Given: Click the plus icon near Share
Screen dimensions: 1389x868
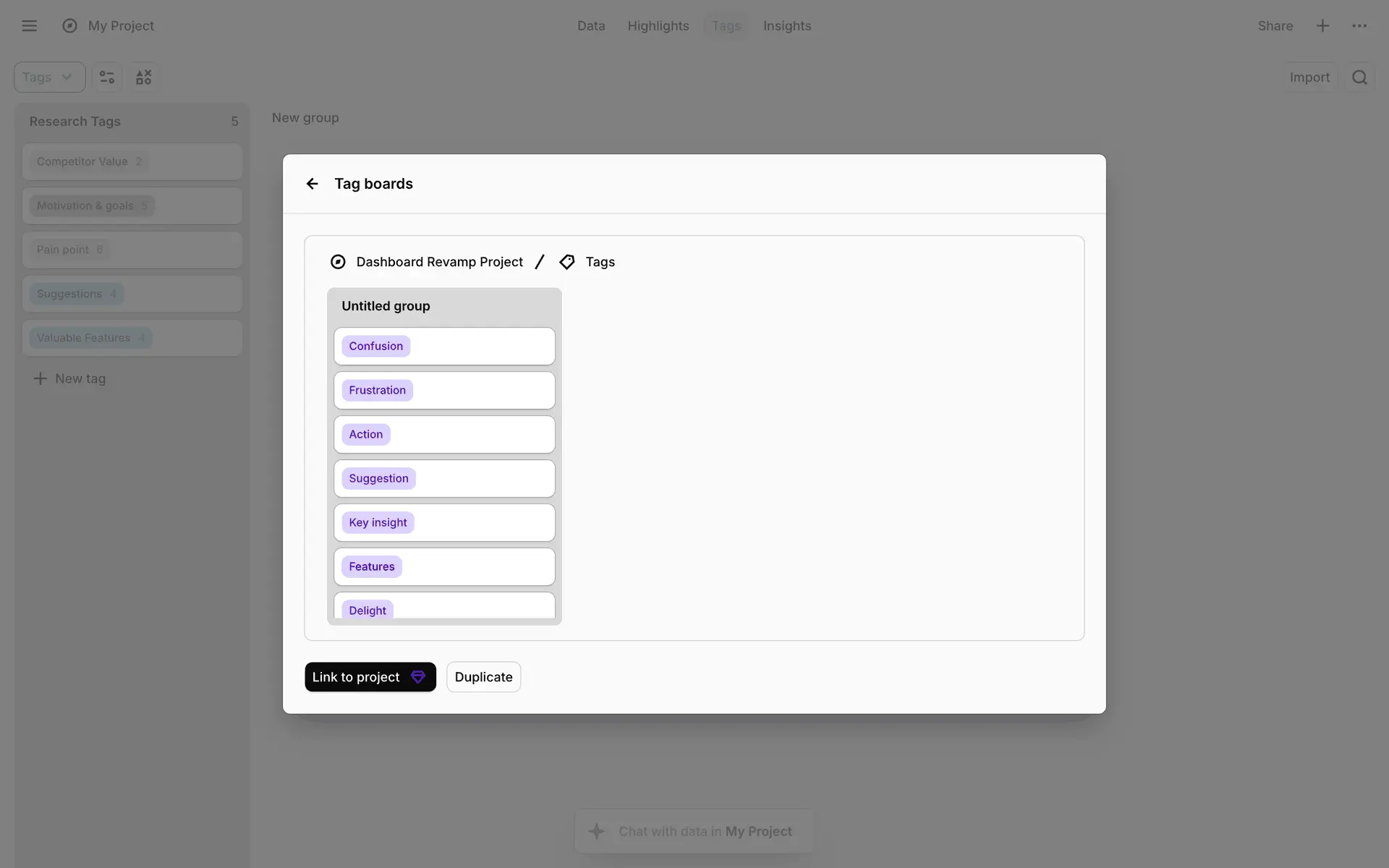Looking at the screenshot, I should (x=1322, y=26).
